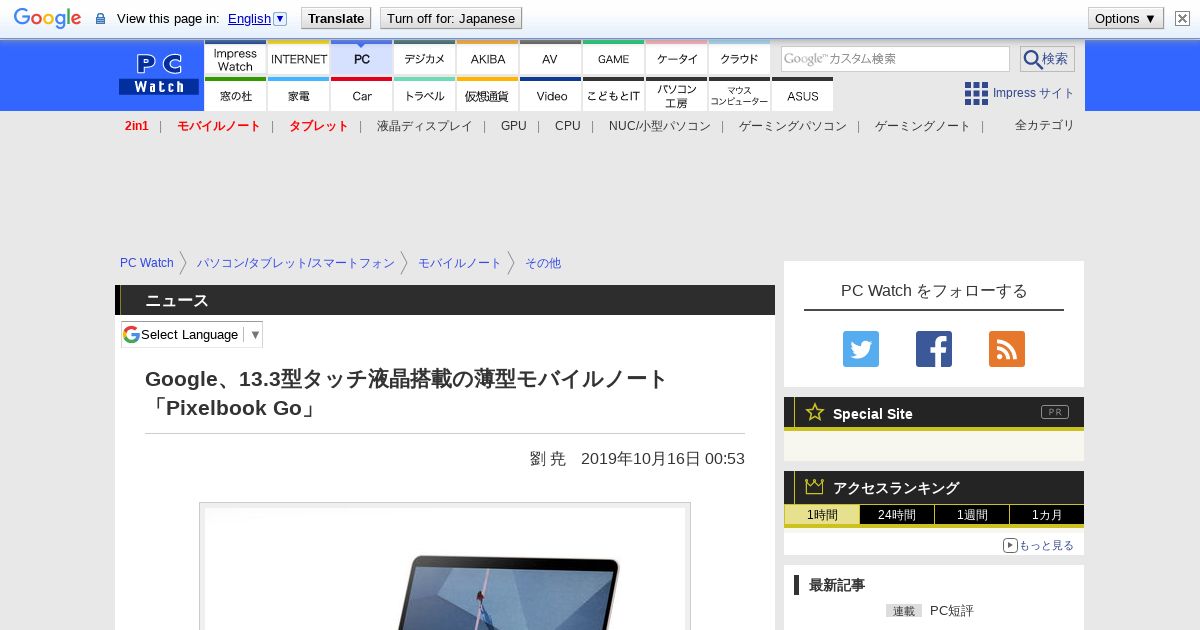Open the ゲーミングパソコン category link
The image size is (1200, 630).
click(793, 126)
